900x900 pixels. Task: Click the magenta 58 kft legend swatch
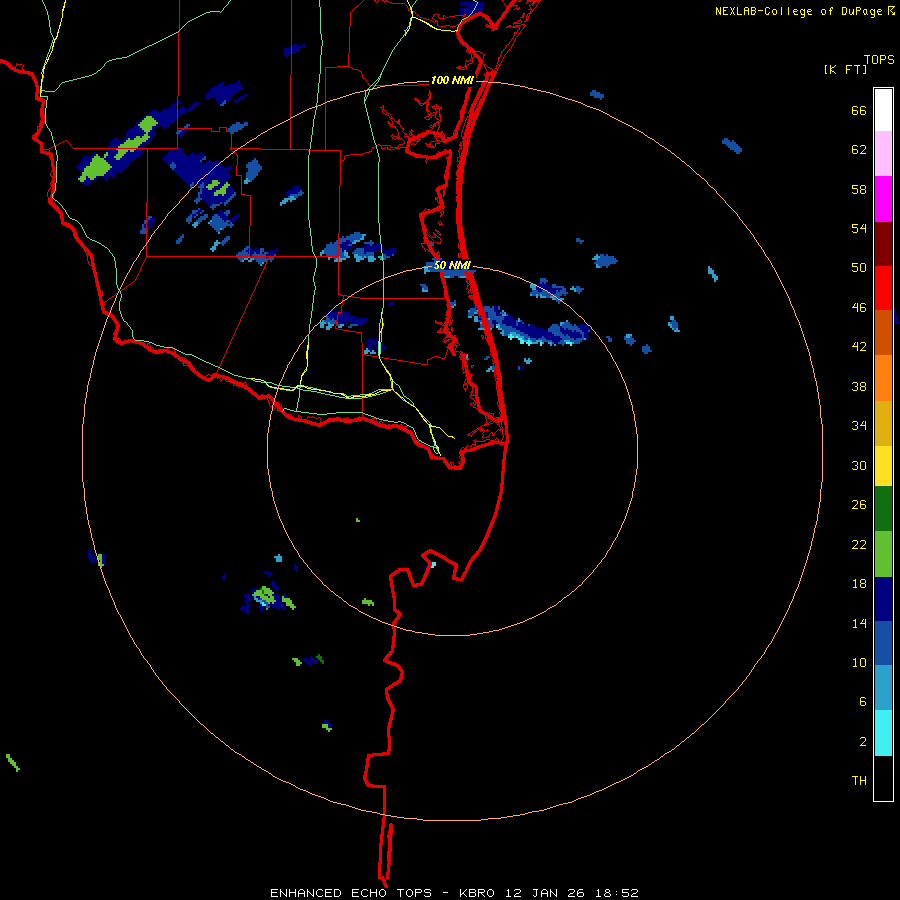883,199
